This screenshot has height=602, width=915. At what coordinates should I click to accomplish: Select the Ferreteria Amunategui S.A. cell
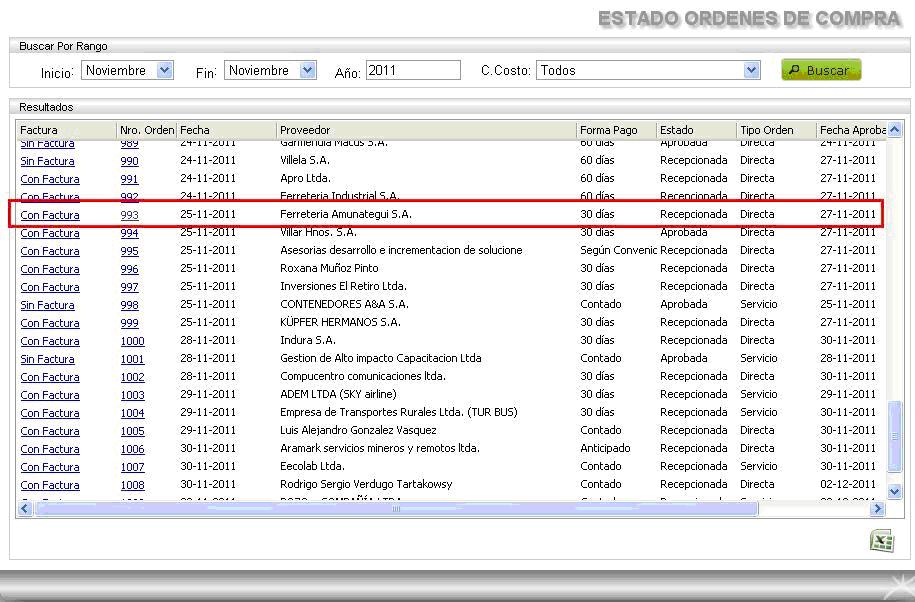[x=346, y=214]
